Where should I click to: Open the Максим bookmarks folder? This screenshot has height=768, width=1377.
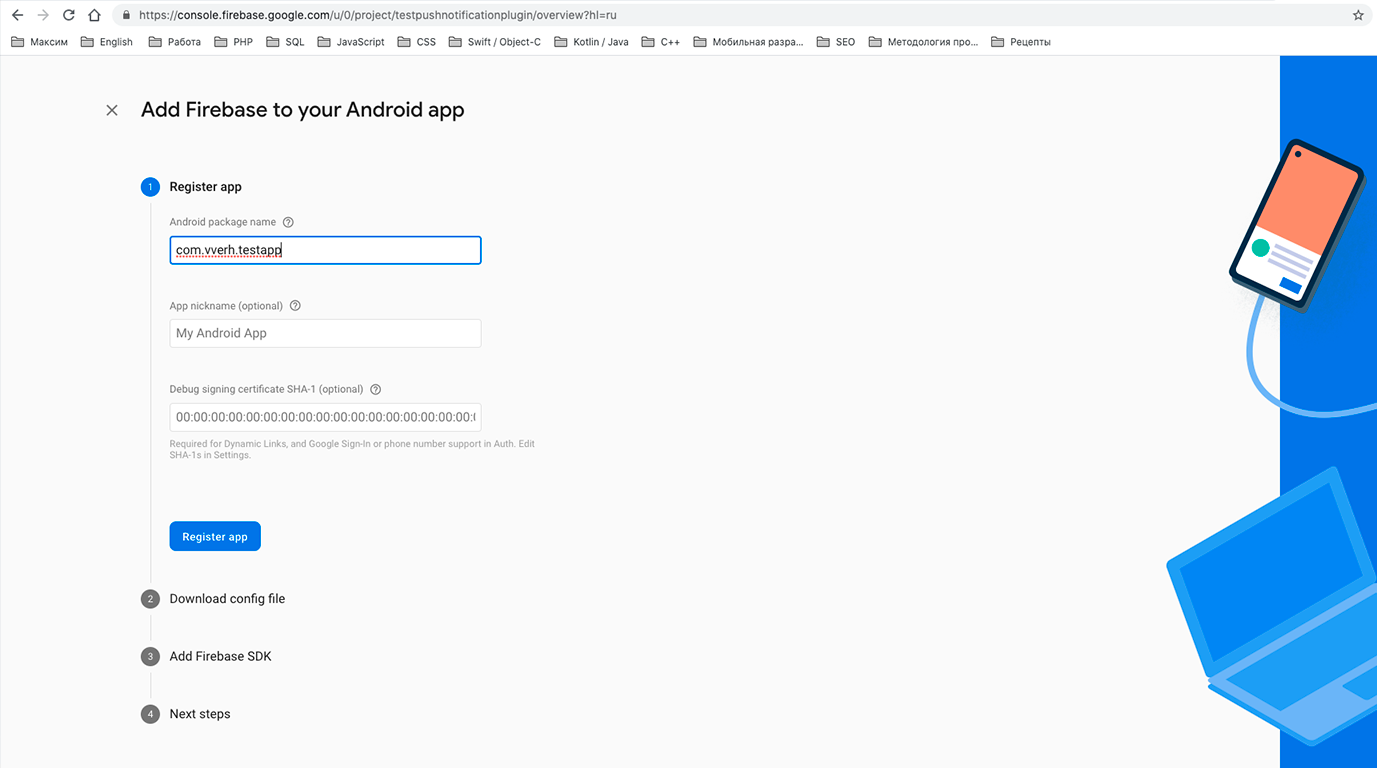[x=39, y=42]
